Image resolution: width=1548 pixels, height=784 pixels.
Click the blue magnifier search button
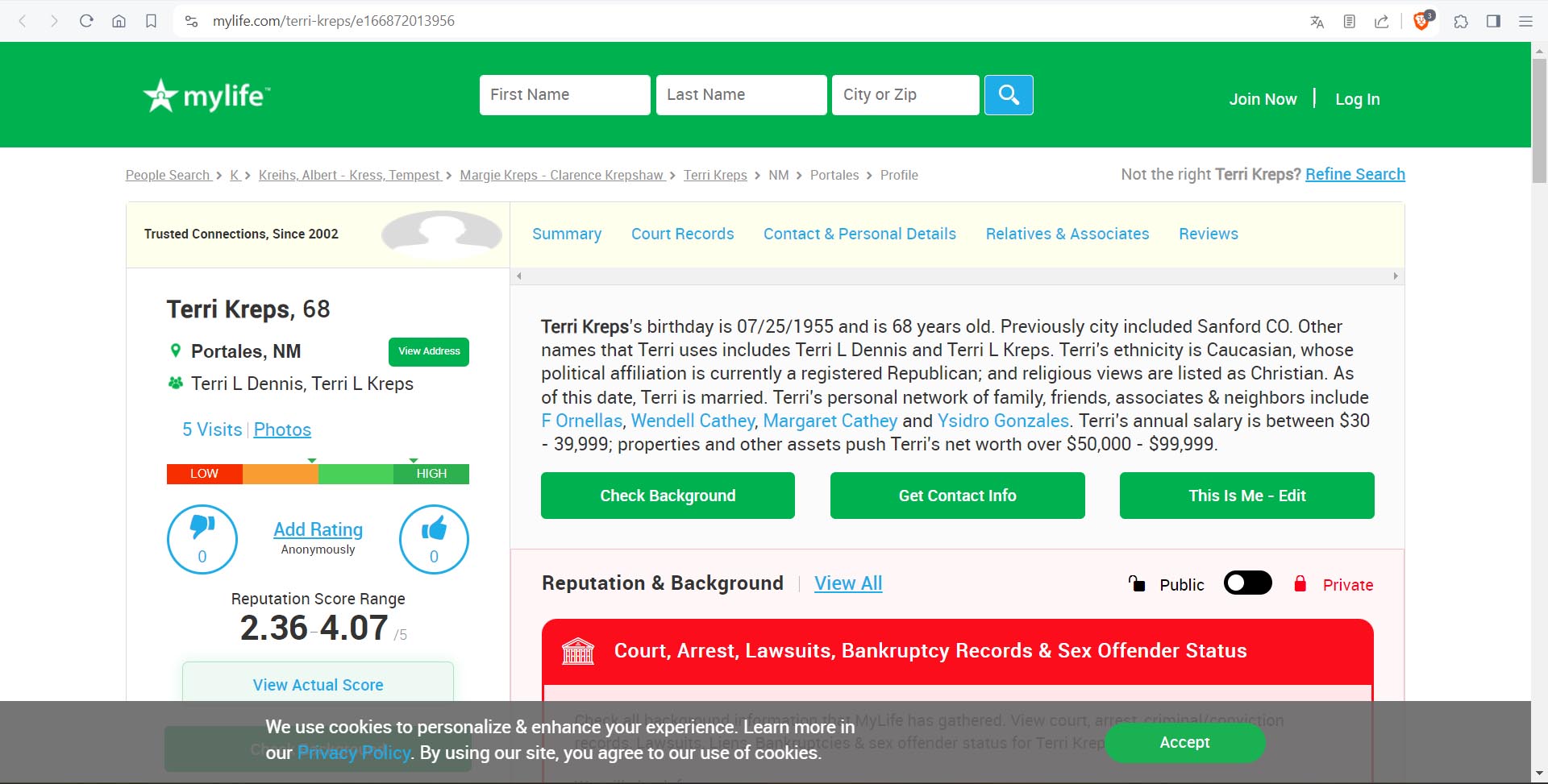[1009, 95]
